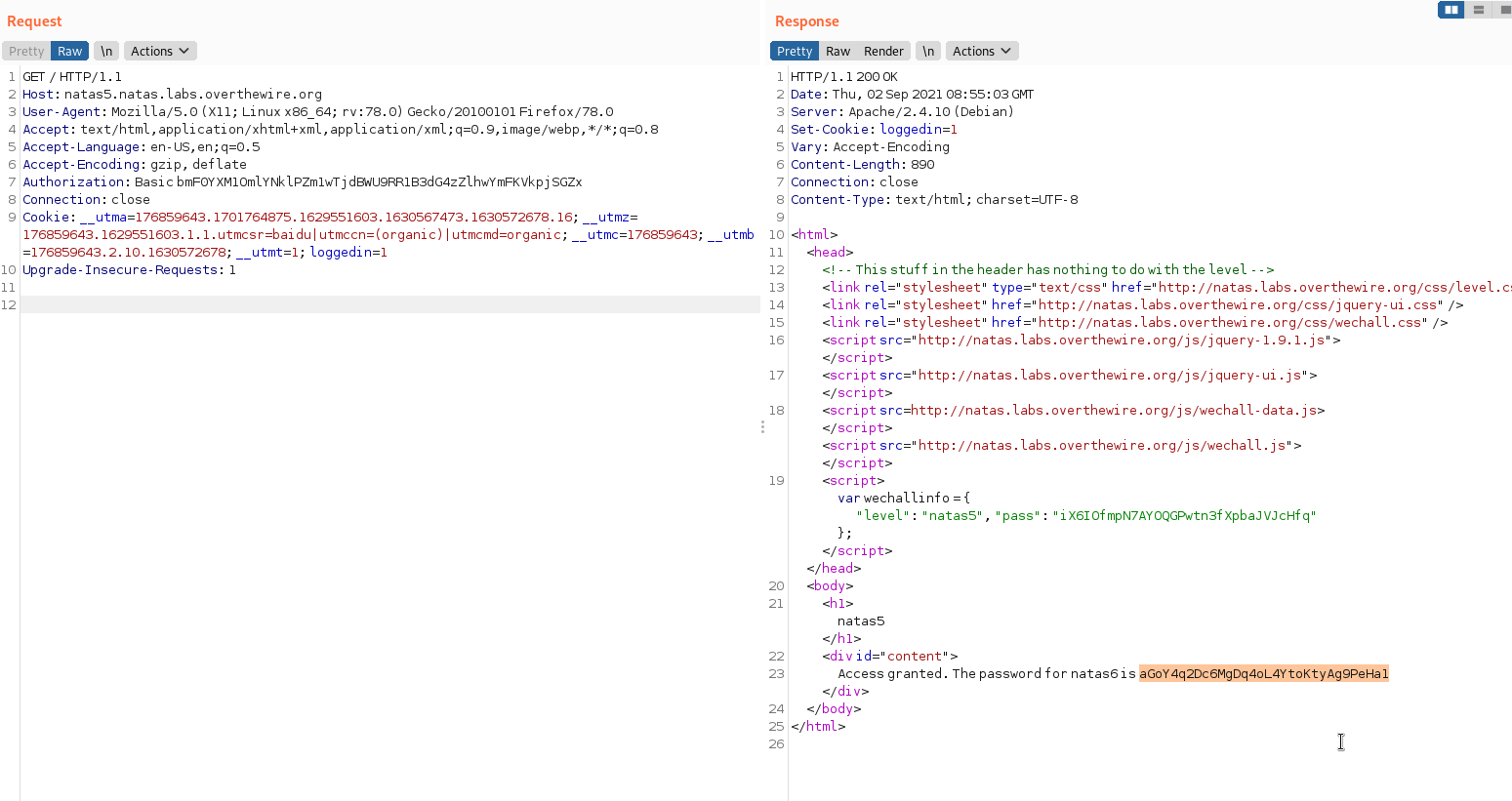Click the Accept-Language header line
The width and height of the screenshot is (1512, 801).
click(x=142, y=147)
